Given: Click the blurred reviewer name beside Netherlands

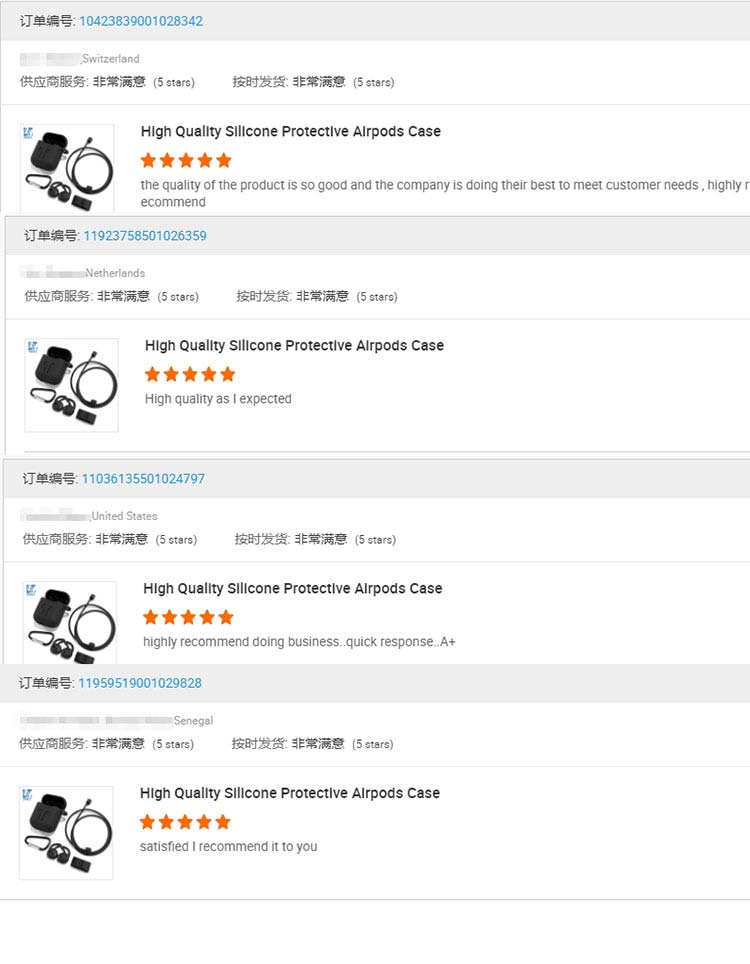Looking at the screenshot, I should (54, 273).
